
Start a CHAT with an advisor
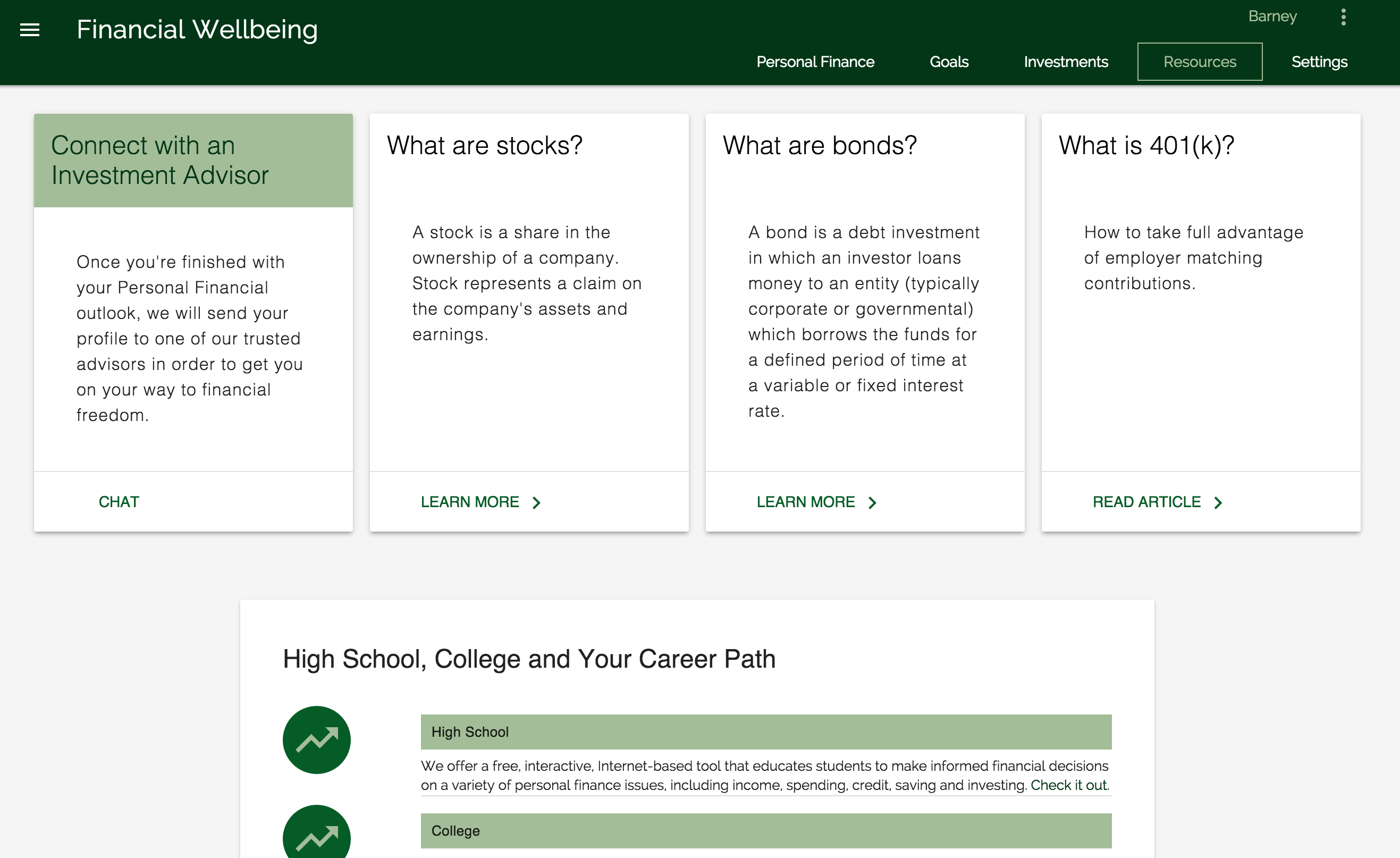tap(119, 502)
